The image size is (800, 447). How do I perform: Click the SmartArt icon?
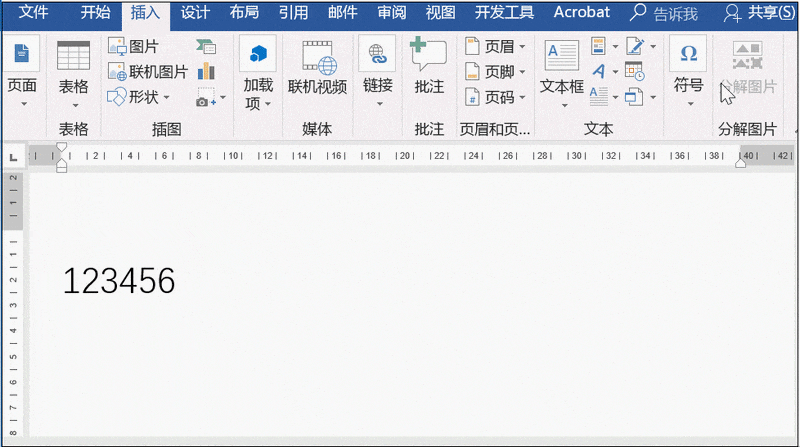click(x=206, y=46)
